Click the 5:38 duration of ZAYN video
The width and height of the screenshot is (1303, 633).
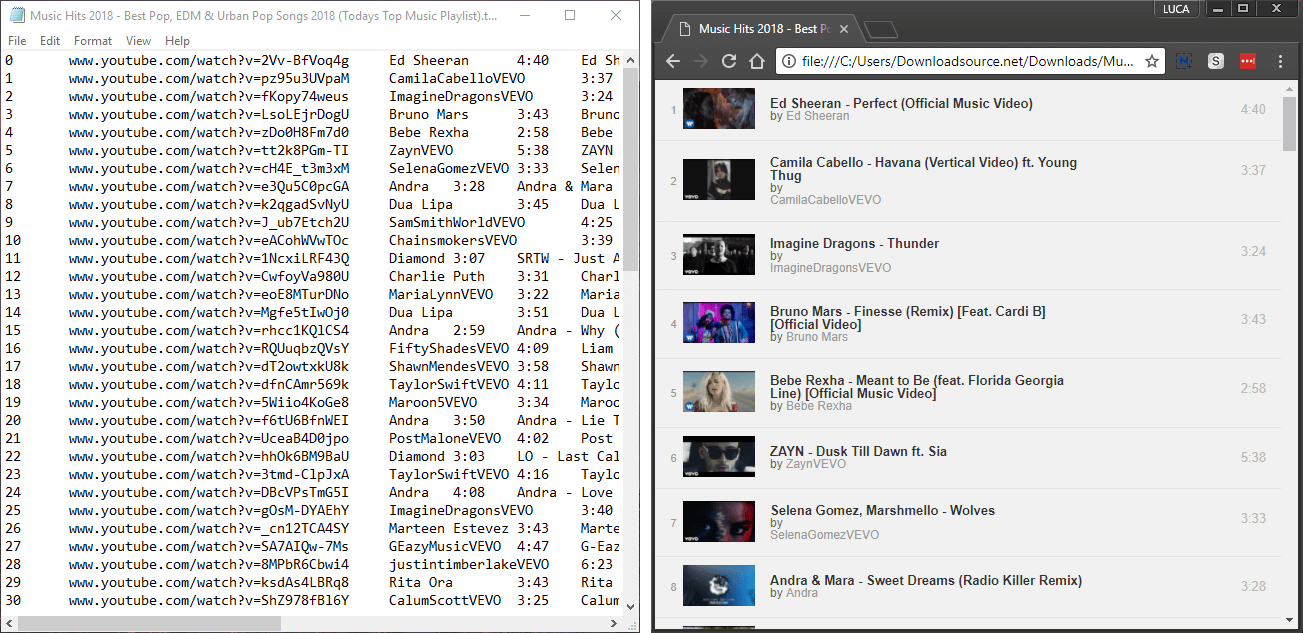click(1253, 457)
